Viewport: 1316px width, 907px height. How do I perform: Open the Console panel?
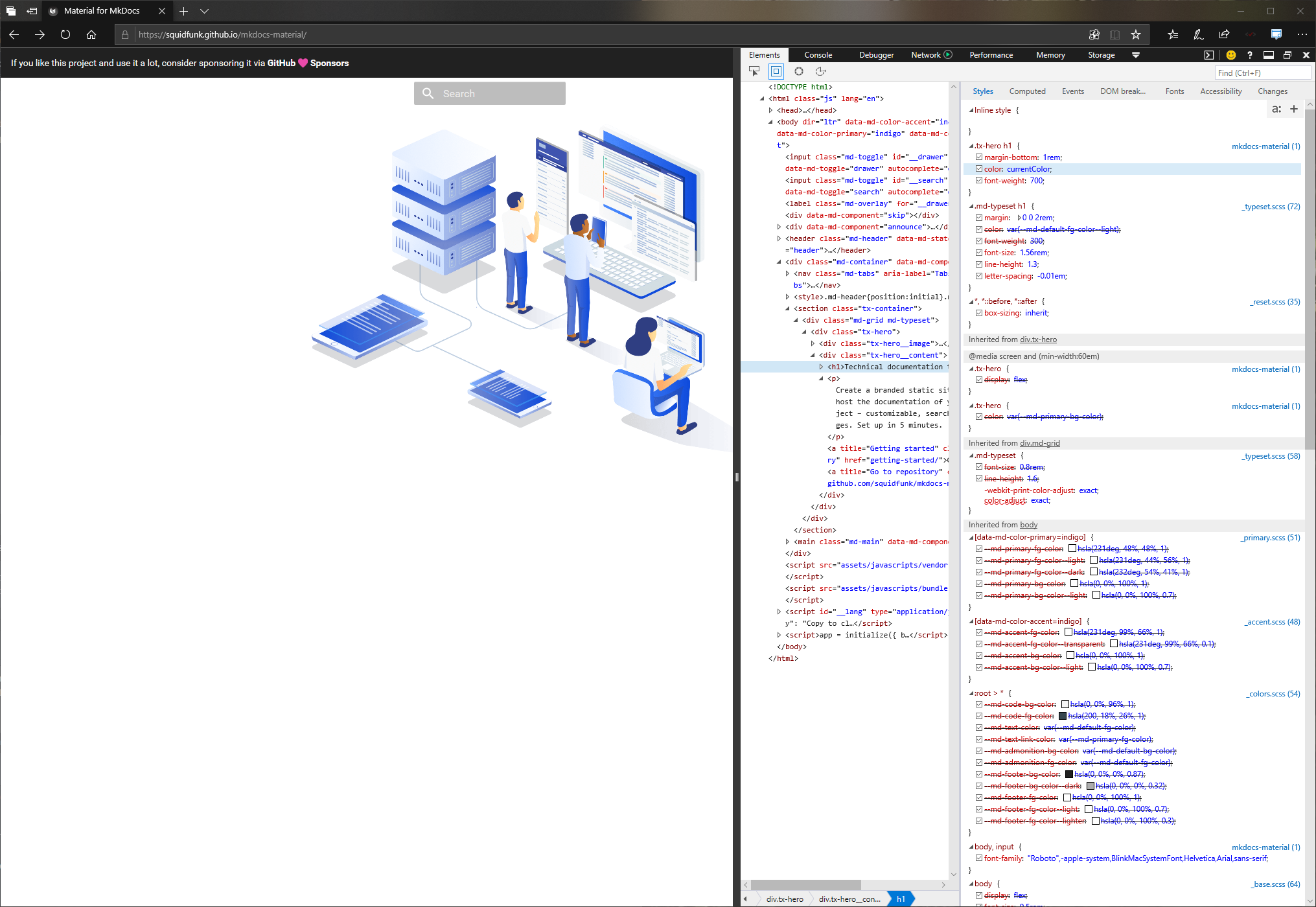point(818,55)
